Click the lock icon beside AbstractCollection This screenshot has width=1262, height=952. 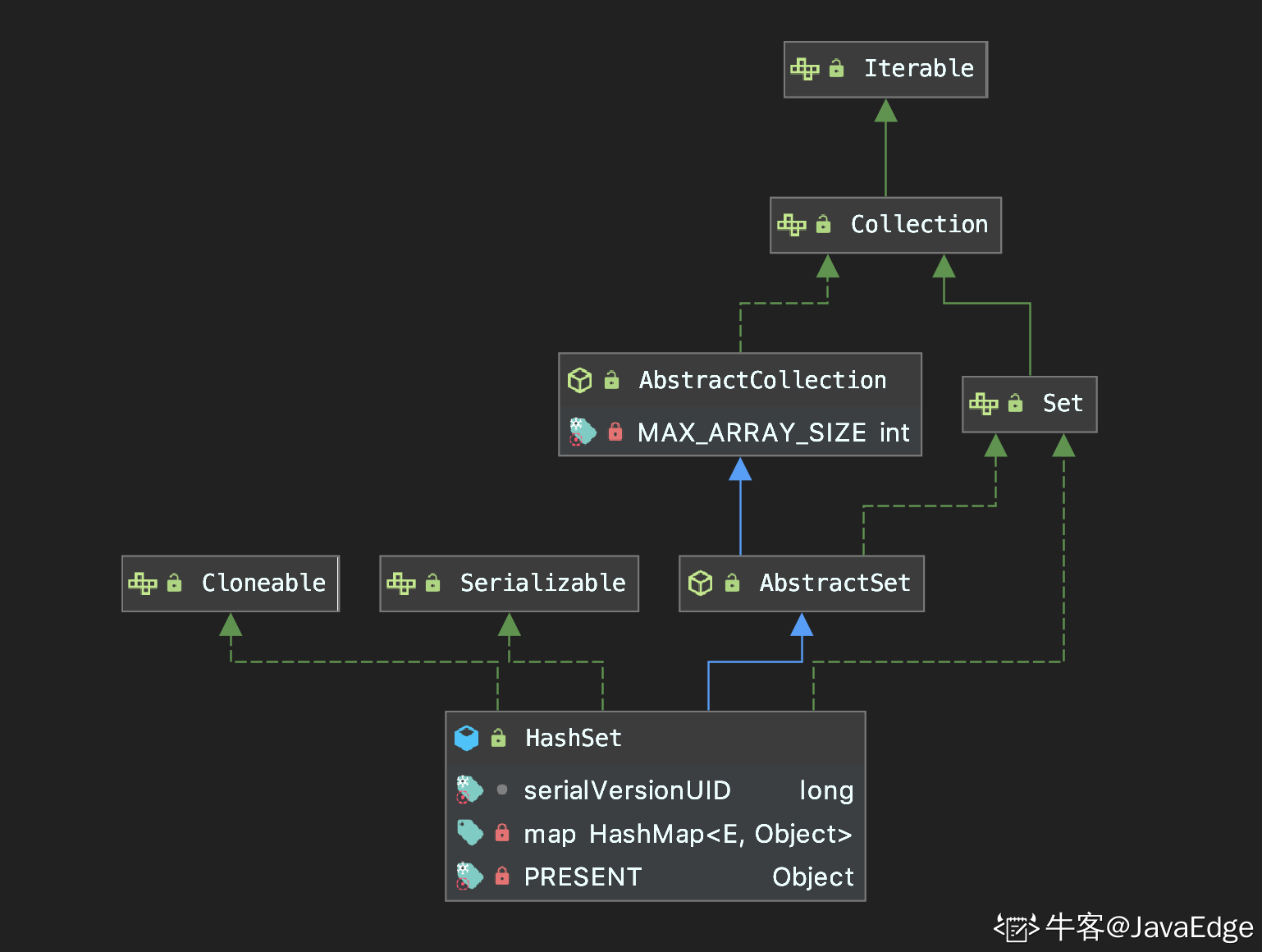point(611,380)
